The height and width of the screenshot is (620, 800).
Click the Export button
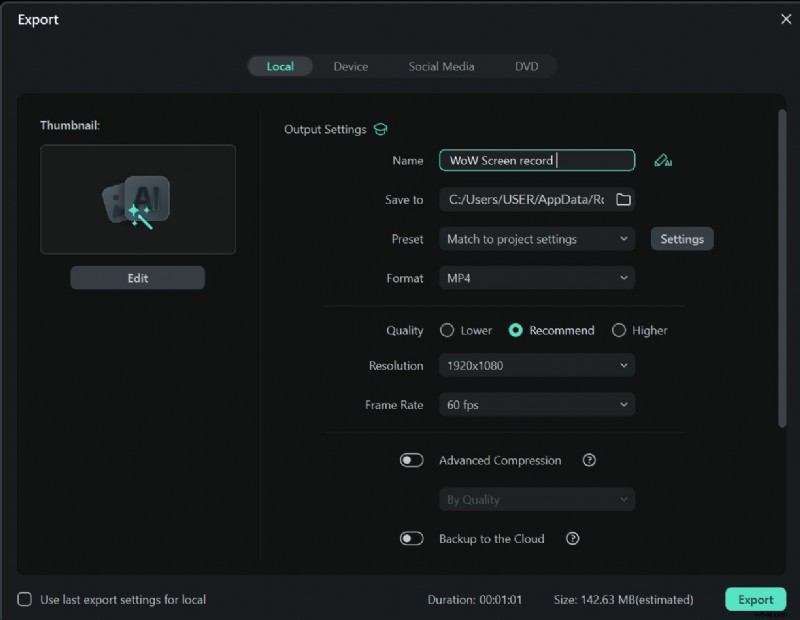click(x=755, y=599)
